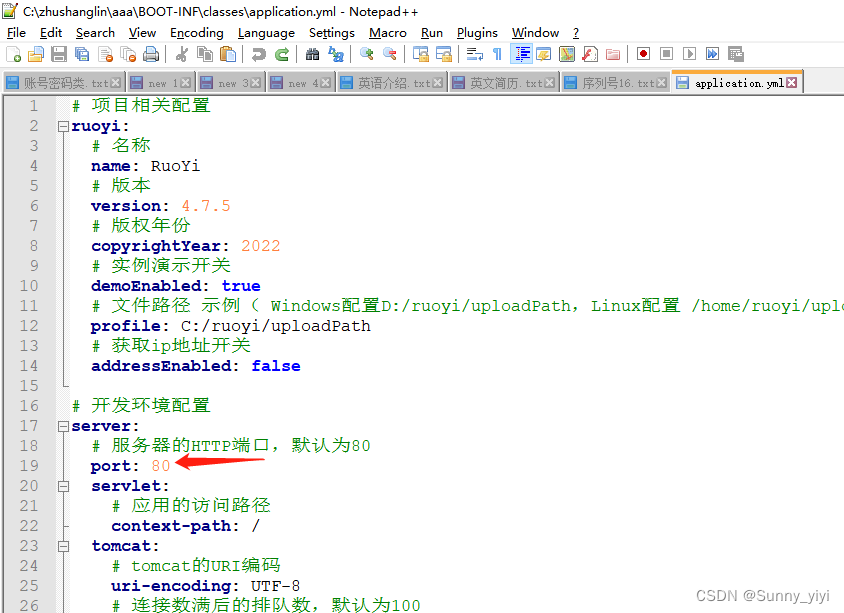Open the Encoding menu
Viewport: 844px width, 613px height.
tap(196, 32)
